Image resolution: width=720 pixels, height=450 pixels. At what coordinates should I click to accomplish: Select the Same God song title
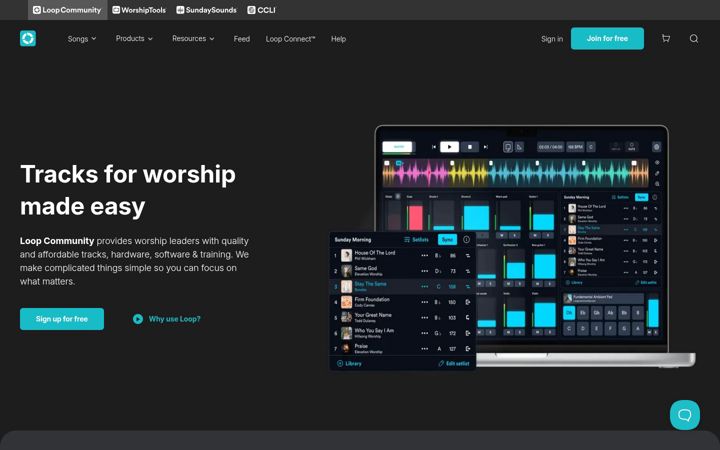(x=366, y=268)
